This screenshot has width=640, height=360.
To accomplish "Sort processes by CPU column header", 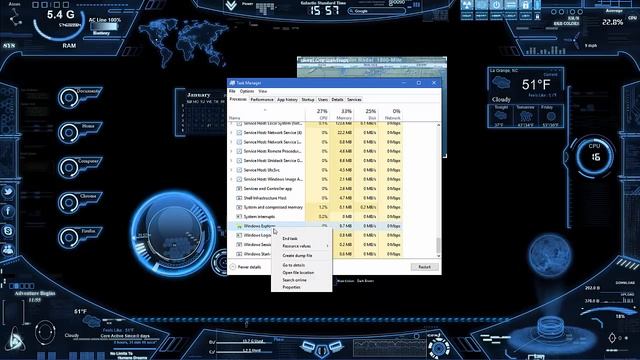I will click(x=317, y=114).
